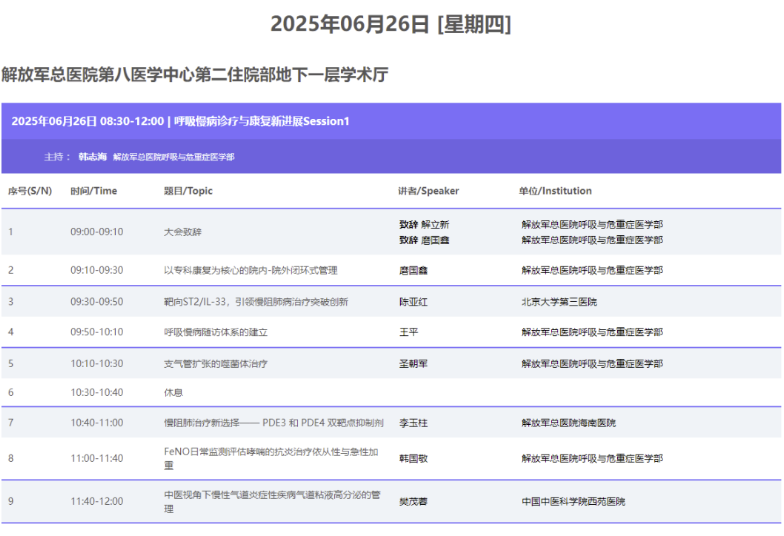
Task: Click the 时间/Time column header
Action: [93, 191]
